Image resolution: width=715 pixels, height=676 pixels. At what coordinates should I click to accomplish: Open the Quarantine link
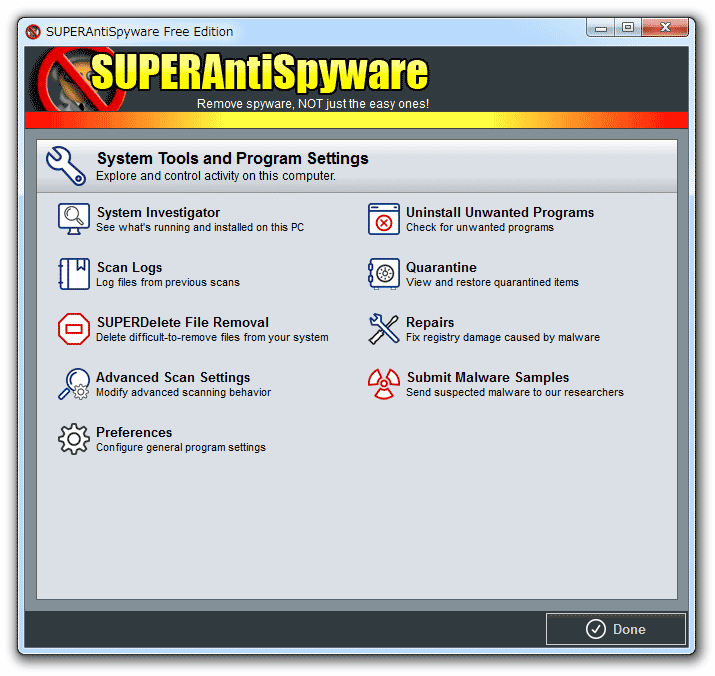[x=441, y=267]
